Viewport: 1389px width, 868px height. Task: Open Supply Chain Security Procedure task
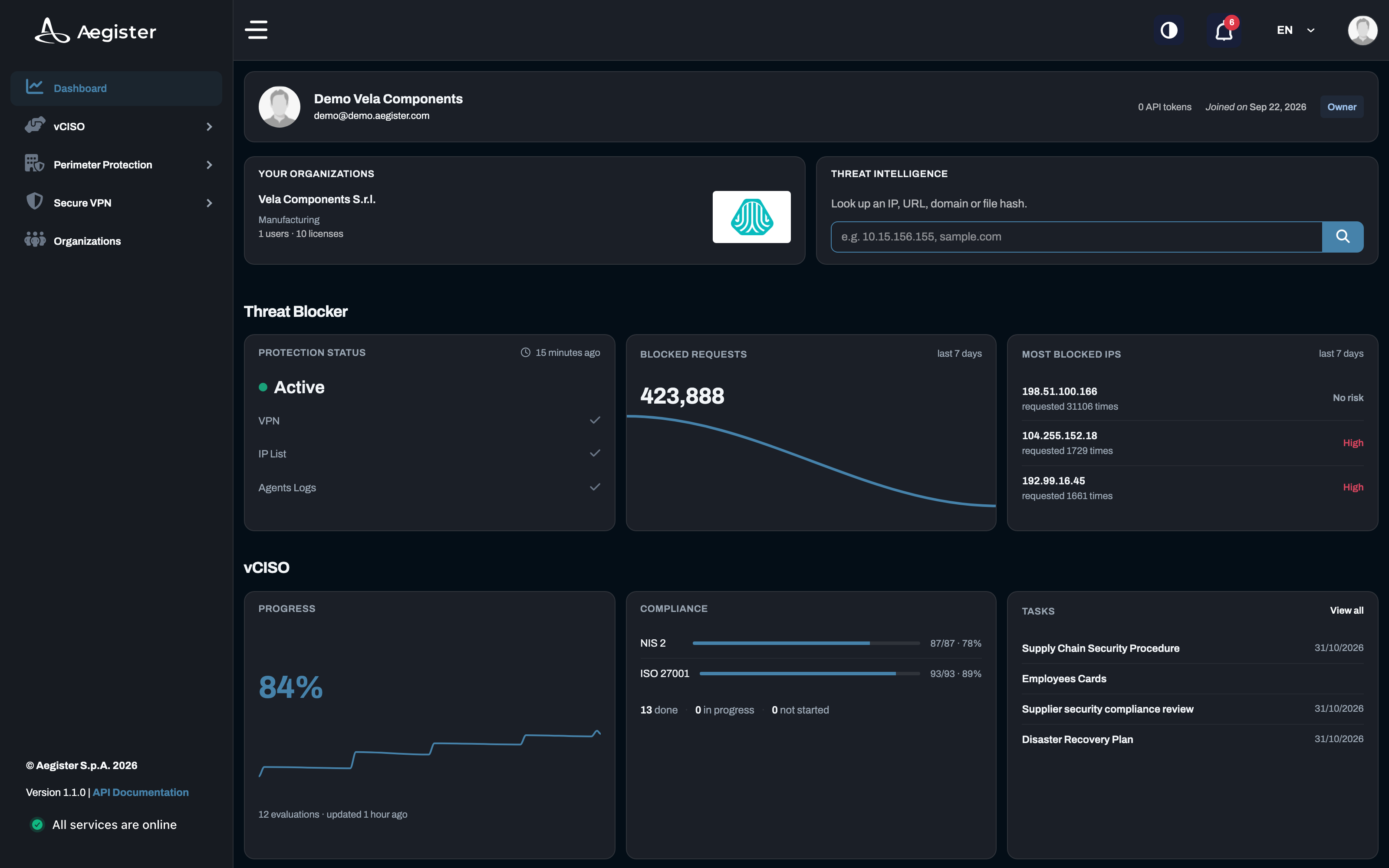click(x=1100, y=648)
